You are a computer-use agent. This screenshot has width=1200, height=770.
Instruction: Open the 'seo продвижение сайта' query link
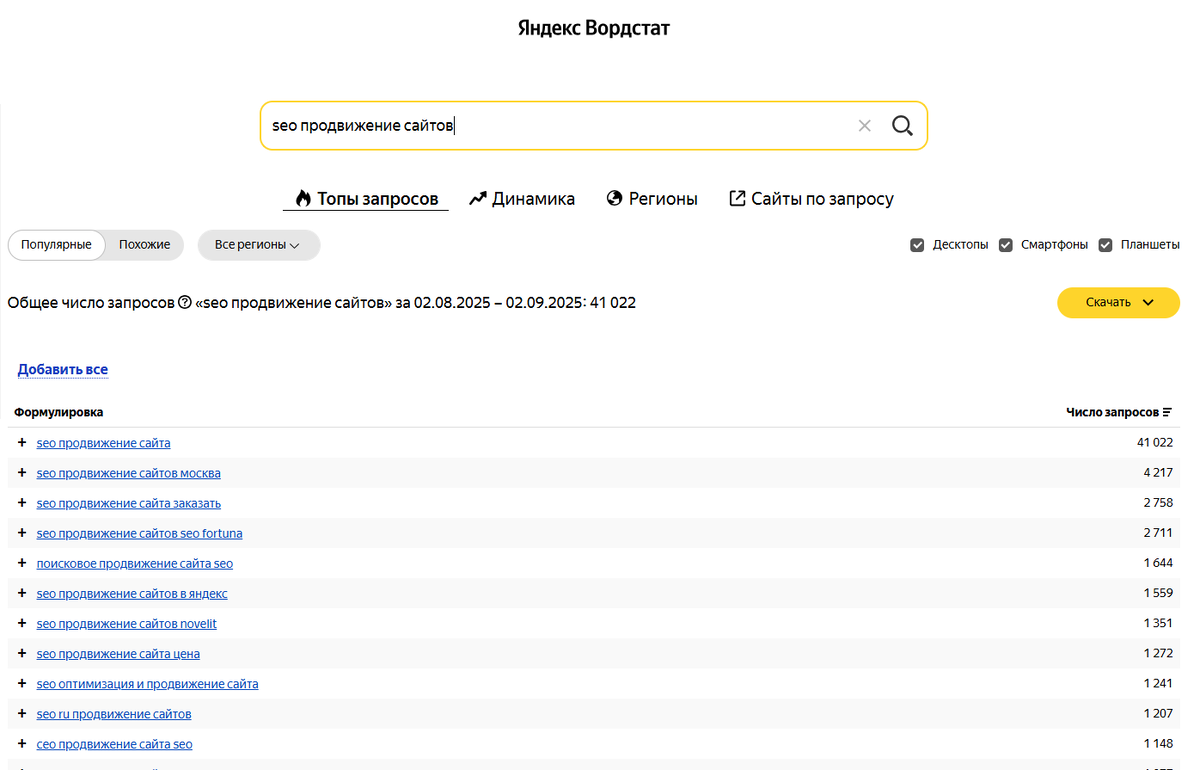click(x=103, y=443)
